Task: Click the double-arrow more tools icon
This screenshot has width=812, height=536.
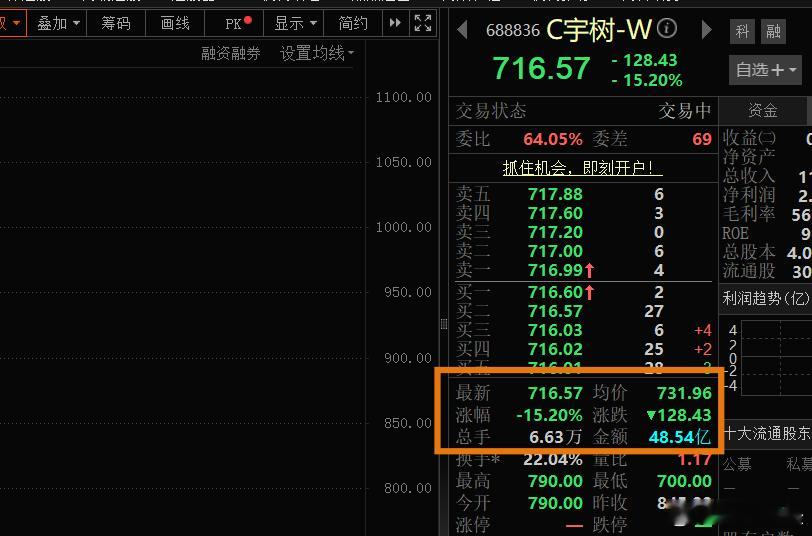Action: (395, 23)
